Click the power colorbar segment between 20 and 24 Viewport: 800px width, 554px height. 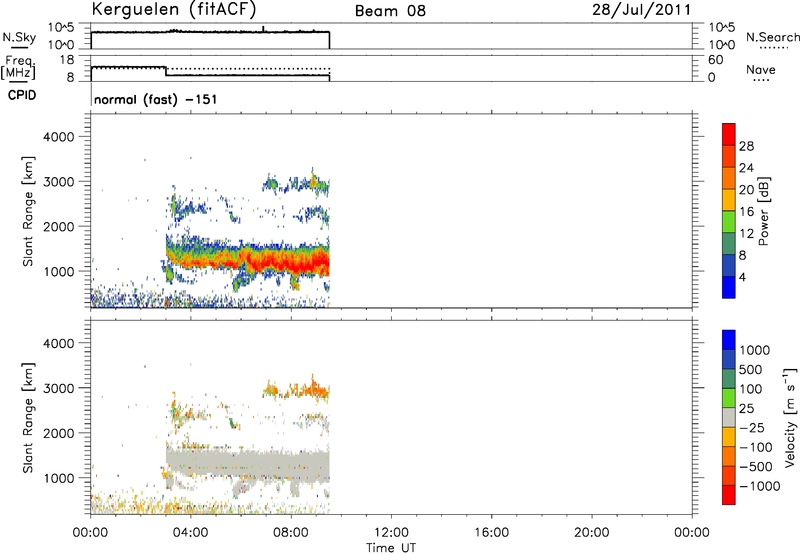(729, 178)
